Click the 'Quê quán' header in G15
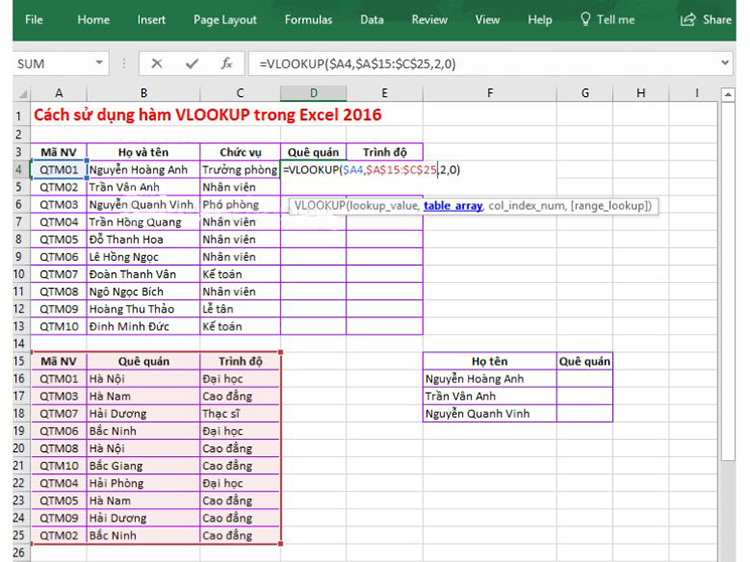Viewport: 750px width, 562px height. click(585, 361)
